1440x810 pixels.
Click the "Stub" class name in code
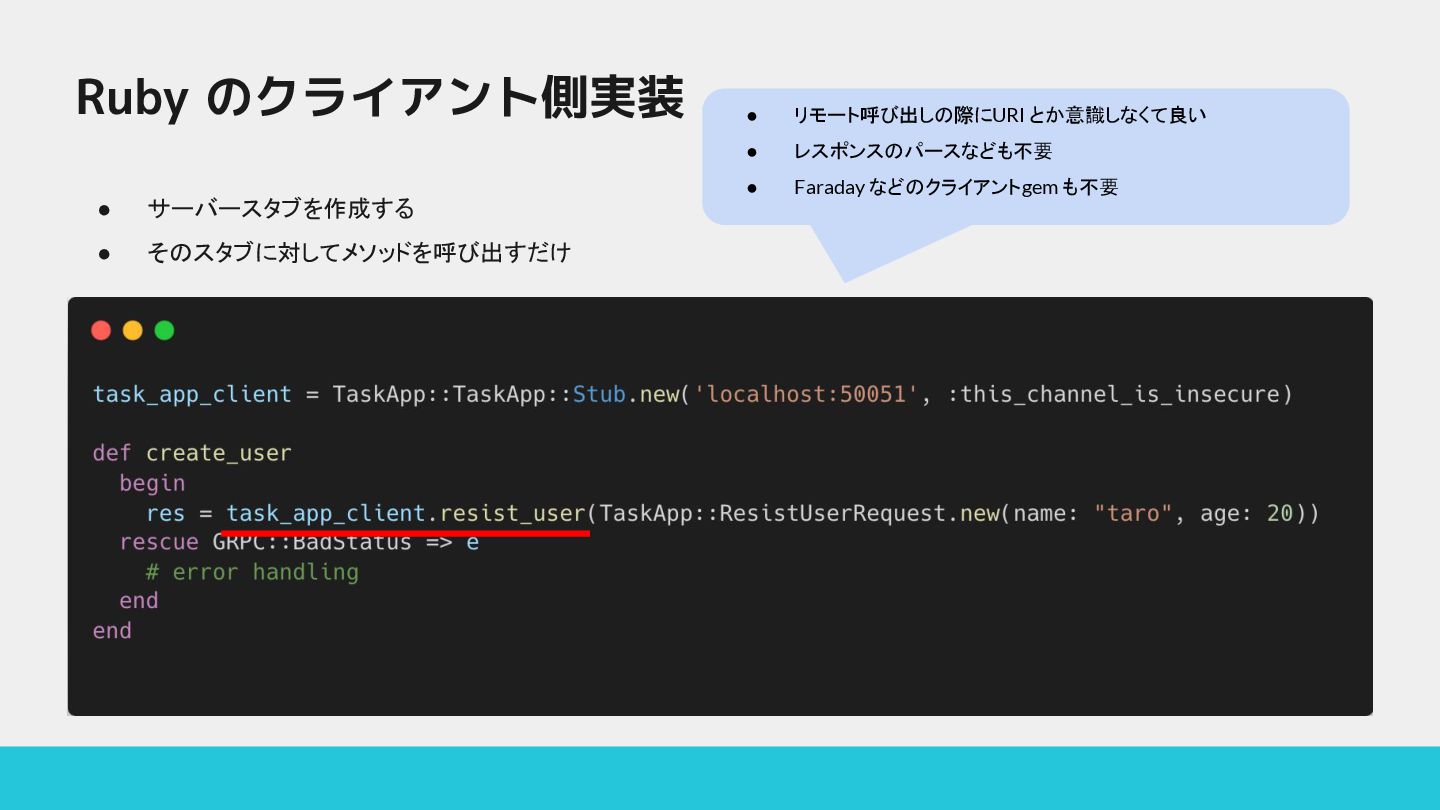pyautogui.click(x=599, y=394)
